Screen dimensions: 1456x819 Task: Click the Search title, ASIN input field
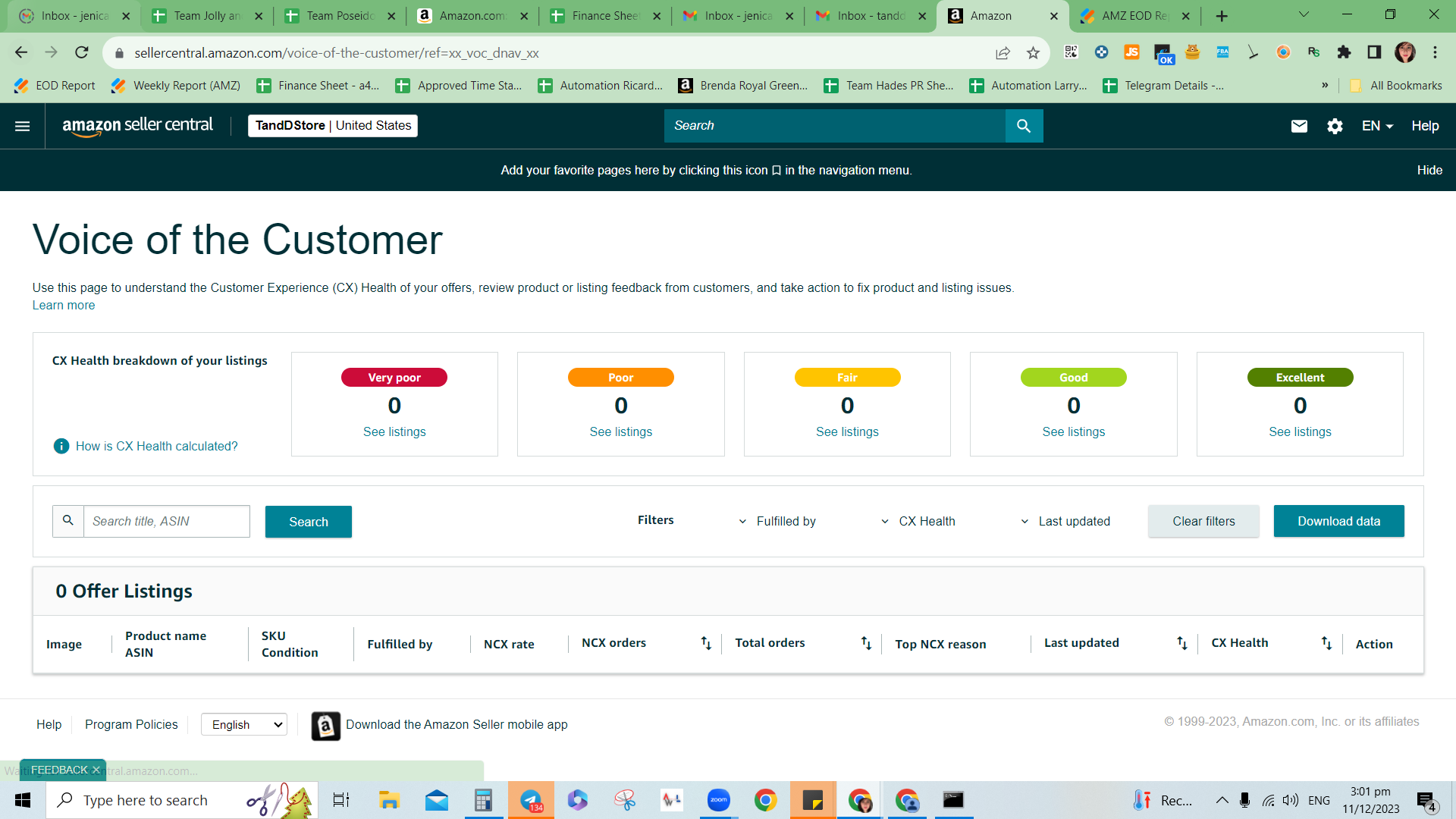(166, 522)
